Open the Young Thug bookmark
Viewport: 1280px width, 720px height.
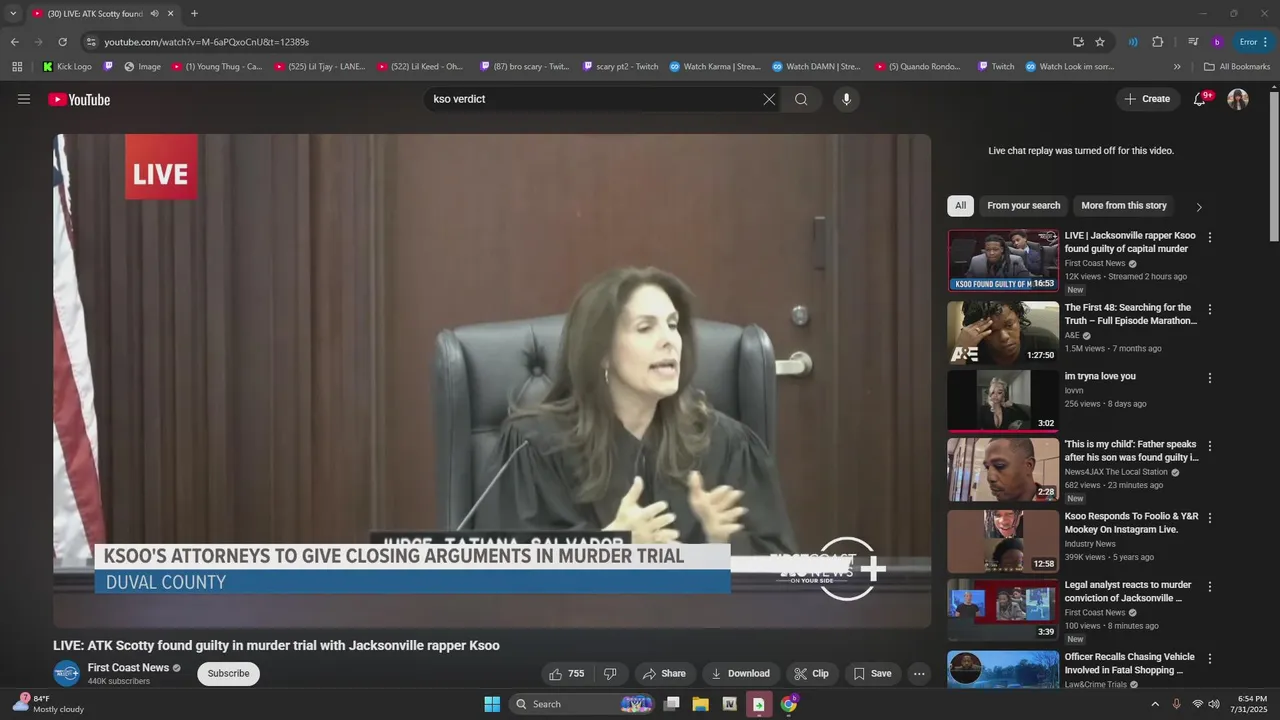point(217,67)
